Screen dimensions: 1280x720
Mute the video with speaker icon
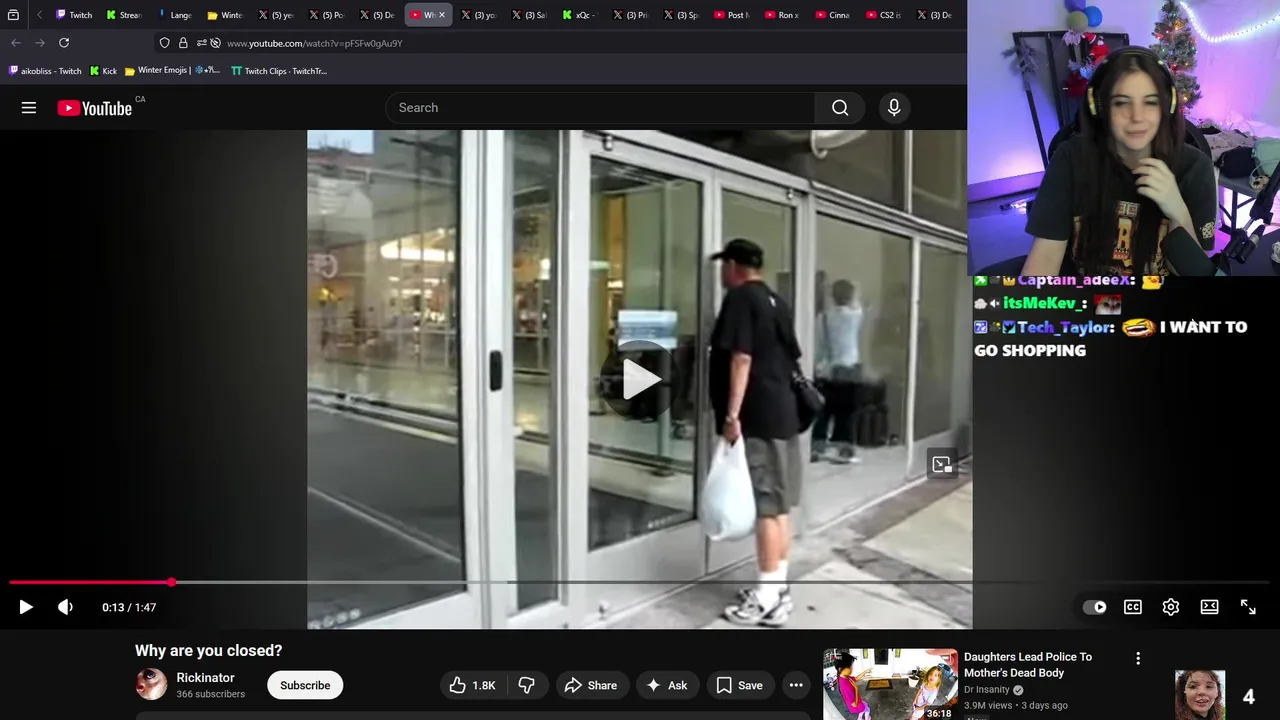pyautogui.click(x=65, y=607)
